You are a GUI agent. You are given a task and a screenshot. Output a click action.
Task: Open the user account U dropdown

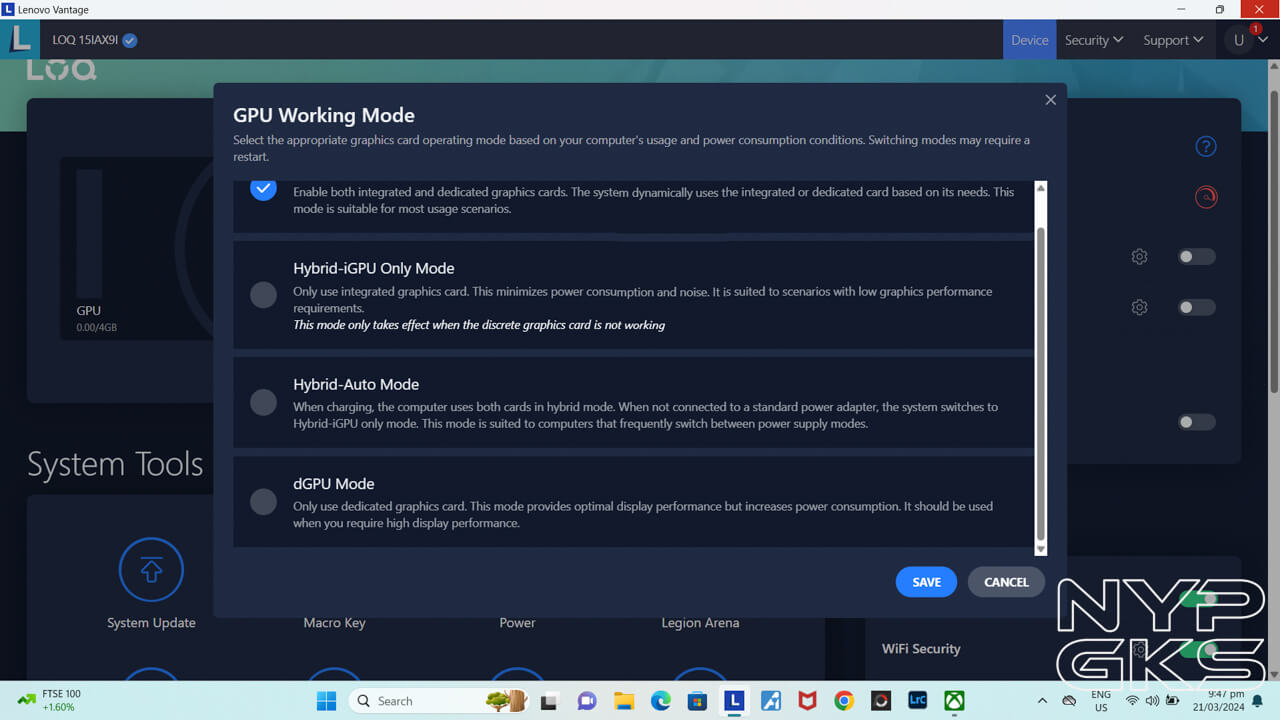point(1247,40)
